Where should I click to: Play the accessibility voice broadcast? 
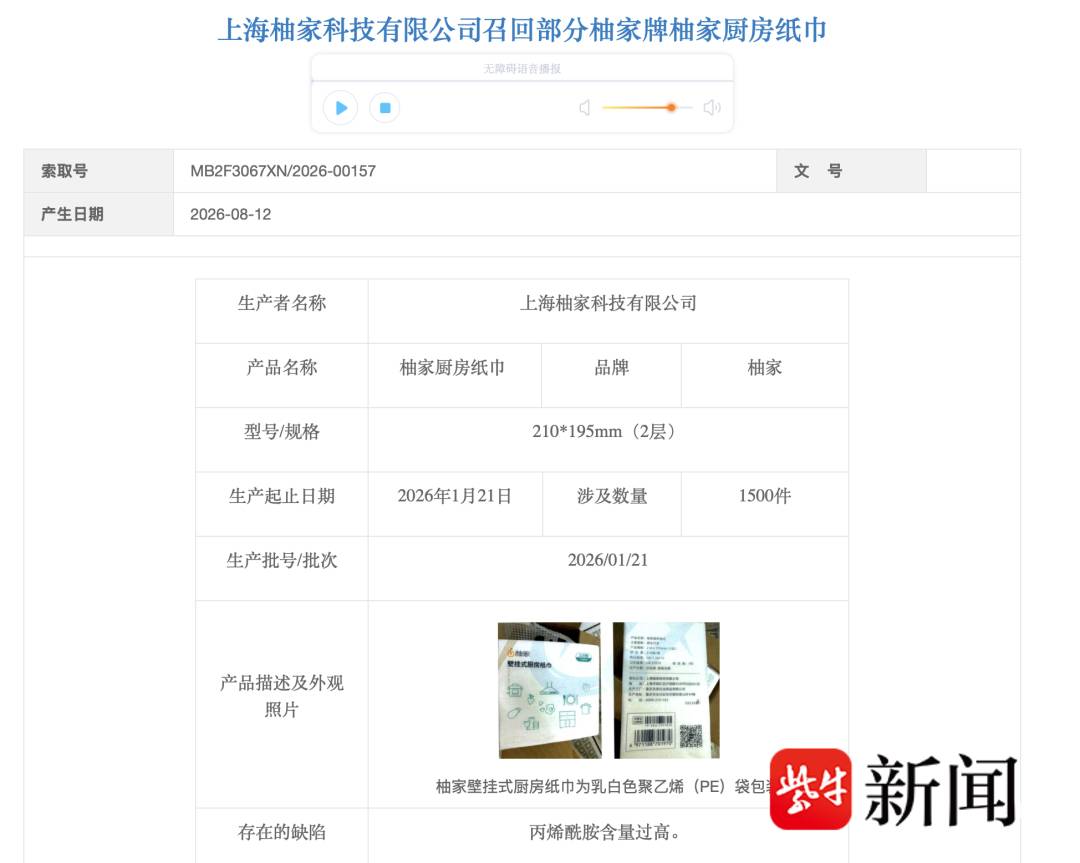(x=340, y=108)
